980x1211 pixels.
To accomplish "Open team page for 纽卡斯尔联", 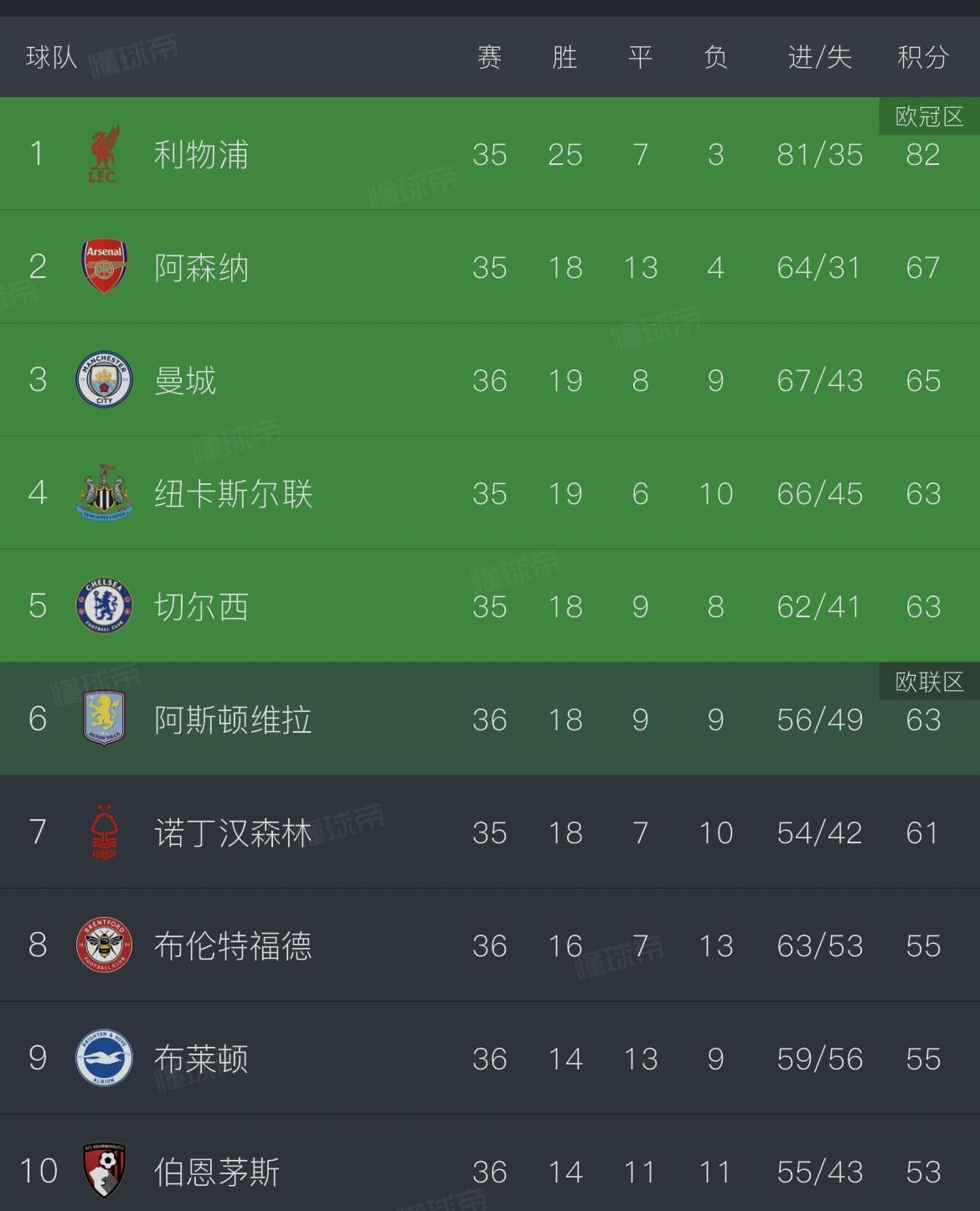I will coord(233,493).
